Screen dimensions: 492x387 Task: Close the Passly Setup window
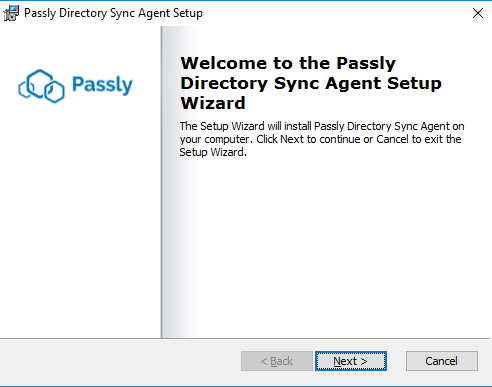(x=478, y=13)
